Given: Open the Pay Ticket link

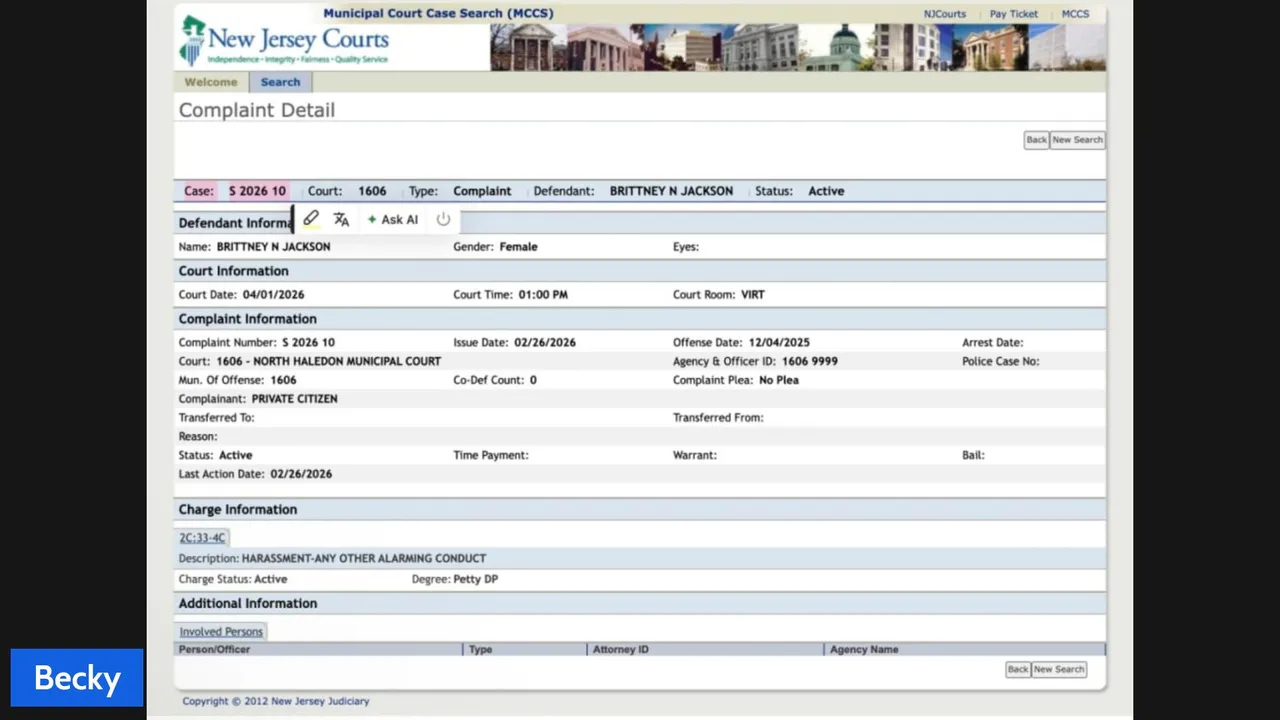Looking at the screenshot, I should tap(1014, 14).
